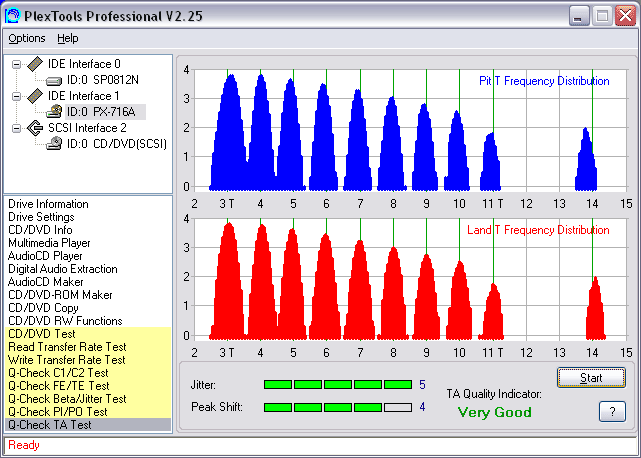Image resolution: width=641 pixels, height=458 pixels.
Task: Click the IDE Interface 0 chip icon
Action: [x=35, y=64]
